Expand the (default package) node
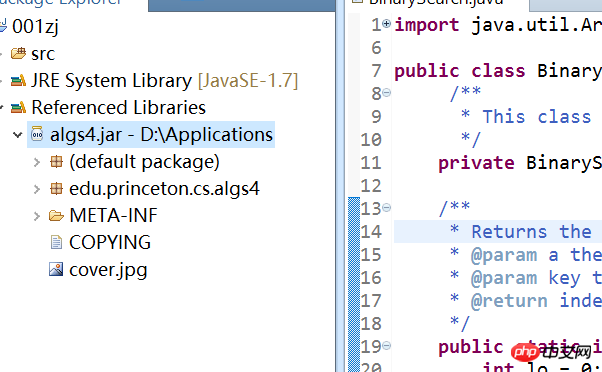Screen dimensions: 602x372 click(x=37, y=162)
